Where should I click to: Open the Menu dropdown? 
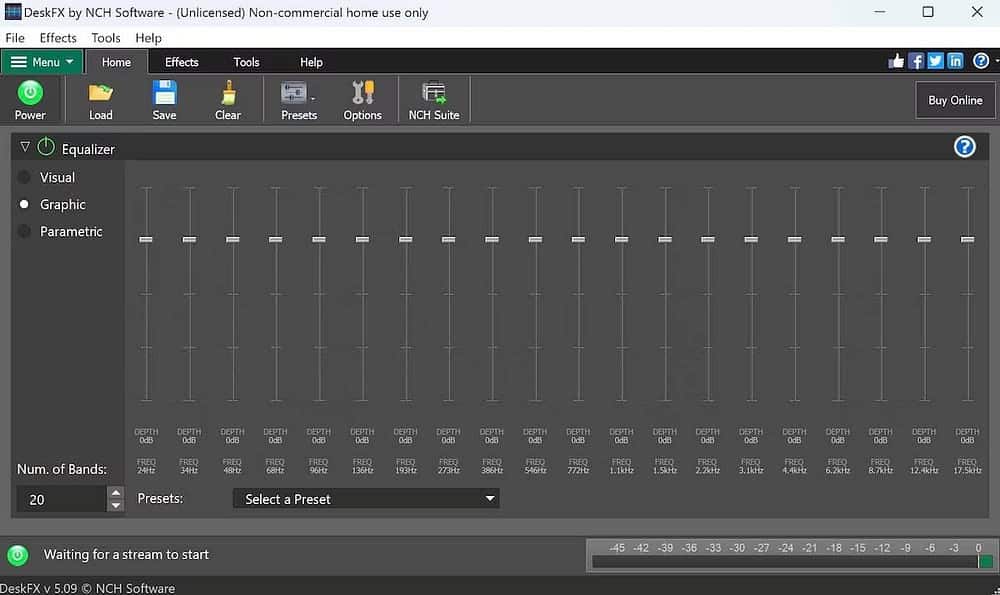[x=42, y=61]
